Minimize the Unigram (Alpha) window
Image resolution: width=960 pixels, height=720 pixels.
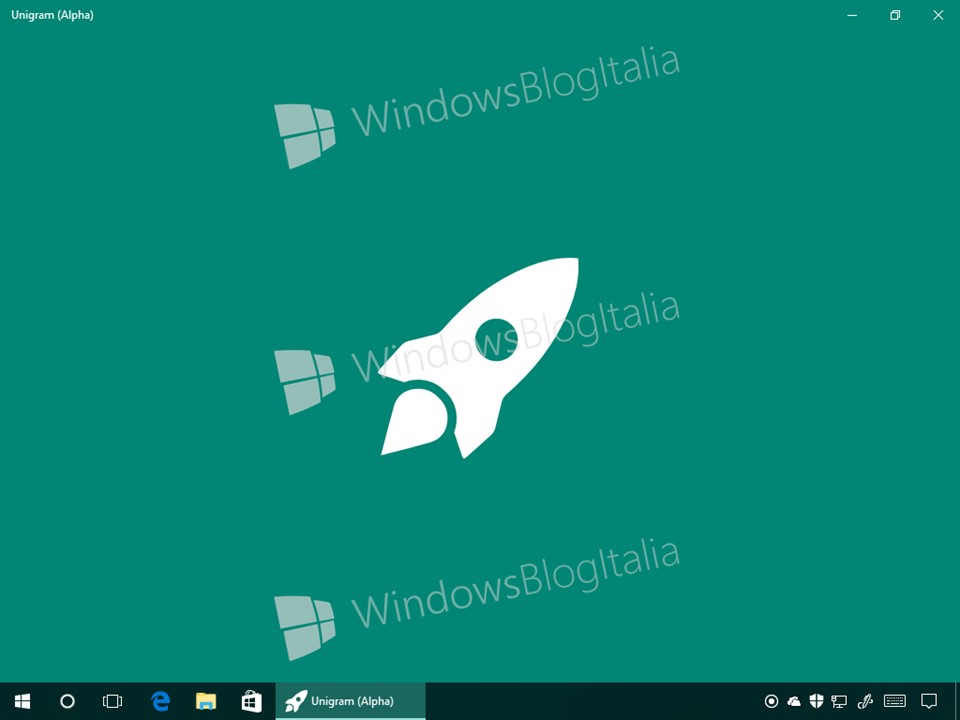(x=852, y=15)
